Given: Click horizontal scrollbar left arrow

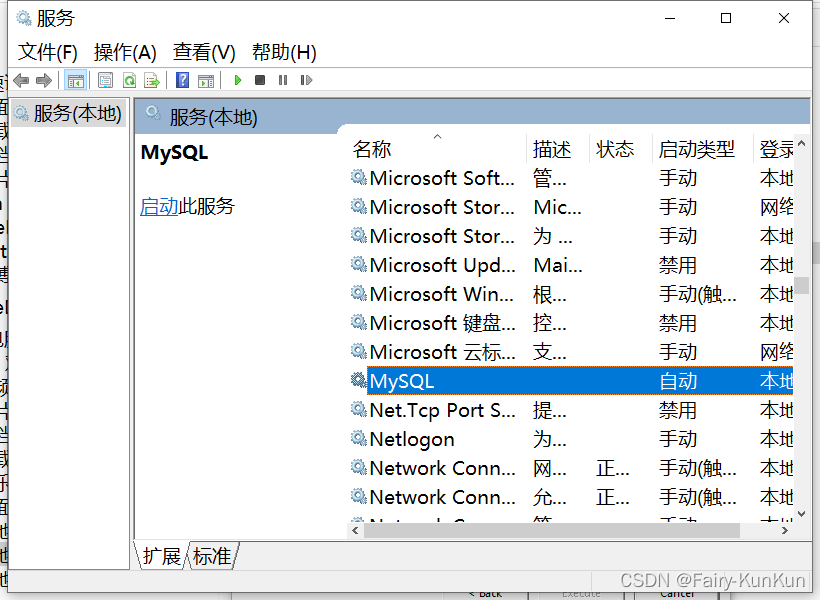Looking at the screenshot, I should click(x=356, y=530).
